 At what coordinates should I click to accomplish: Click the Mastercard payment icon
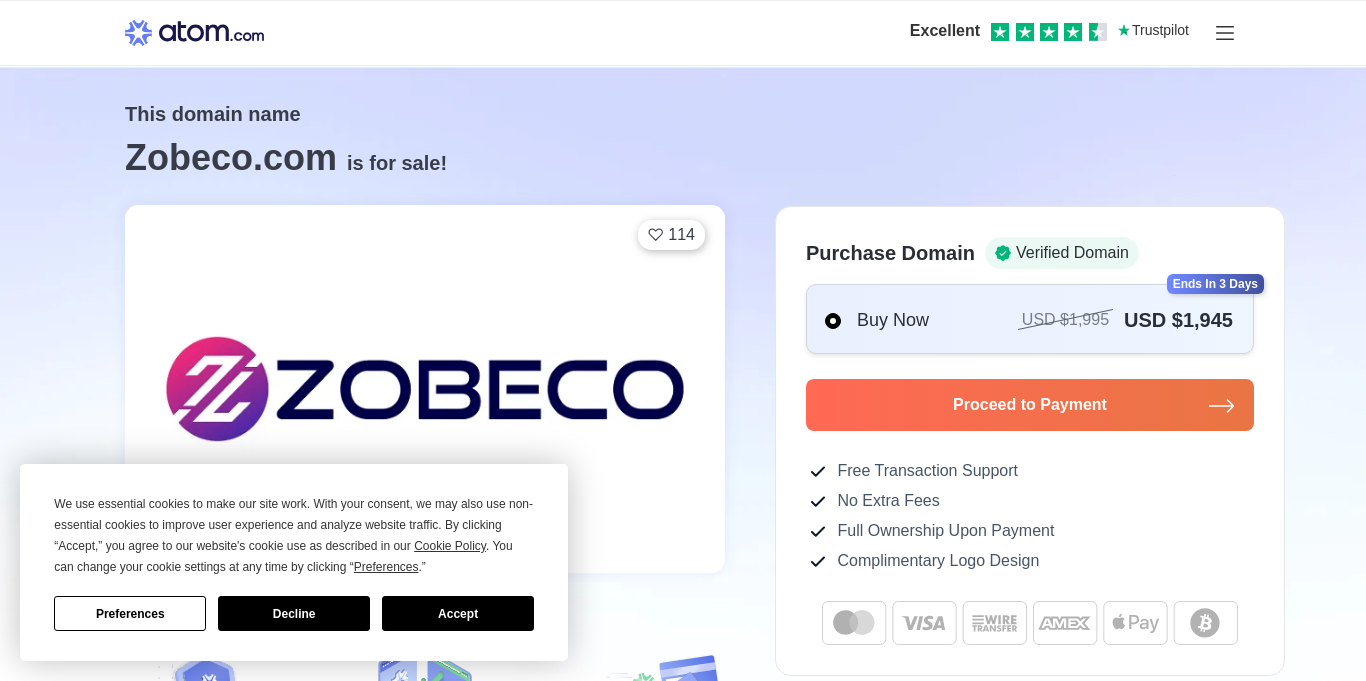click(x=854, y=623)
